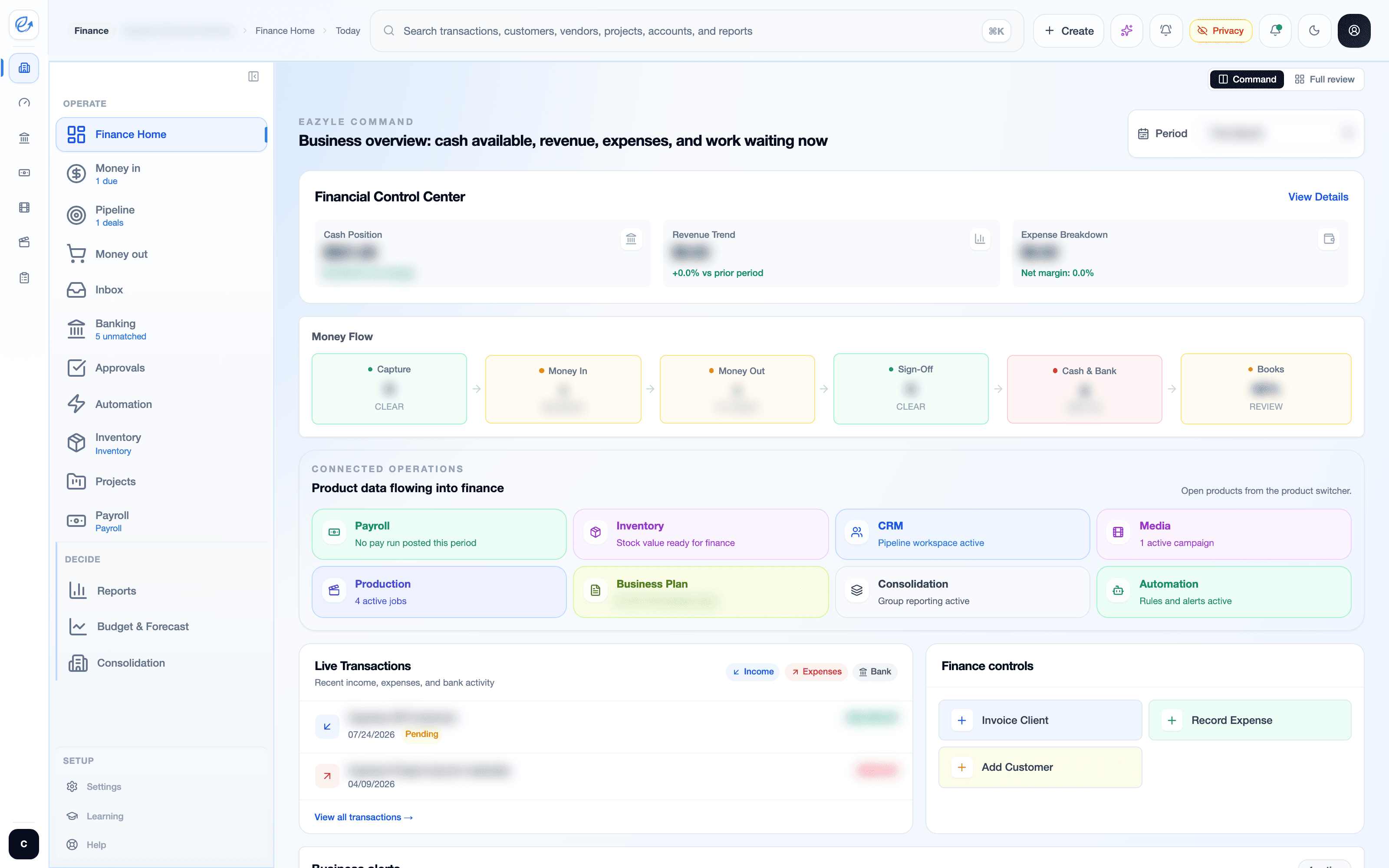Viewport: 1389px width, 868px height.
Task: Click the Expense Breakdown wallet icon
Action: (x=1329, y=239)
